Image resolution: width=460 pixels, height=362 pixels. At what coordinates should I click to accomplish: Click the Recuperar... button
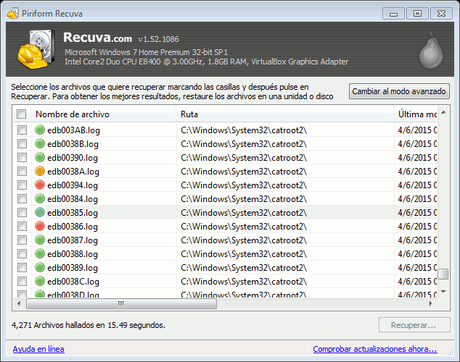[x=414, y=325]
